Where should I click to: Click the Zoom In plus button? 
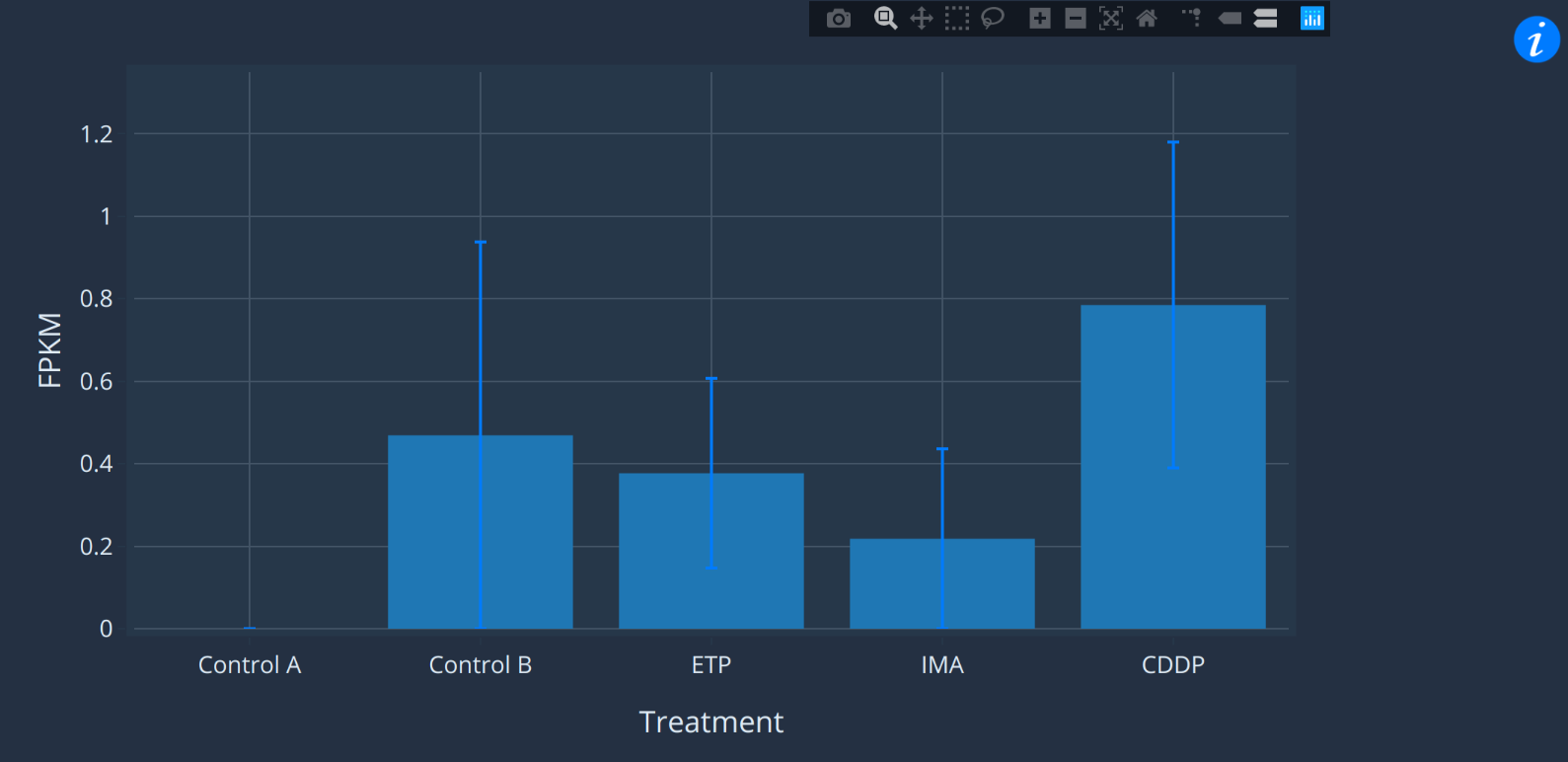(x=1040, y=19)
